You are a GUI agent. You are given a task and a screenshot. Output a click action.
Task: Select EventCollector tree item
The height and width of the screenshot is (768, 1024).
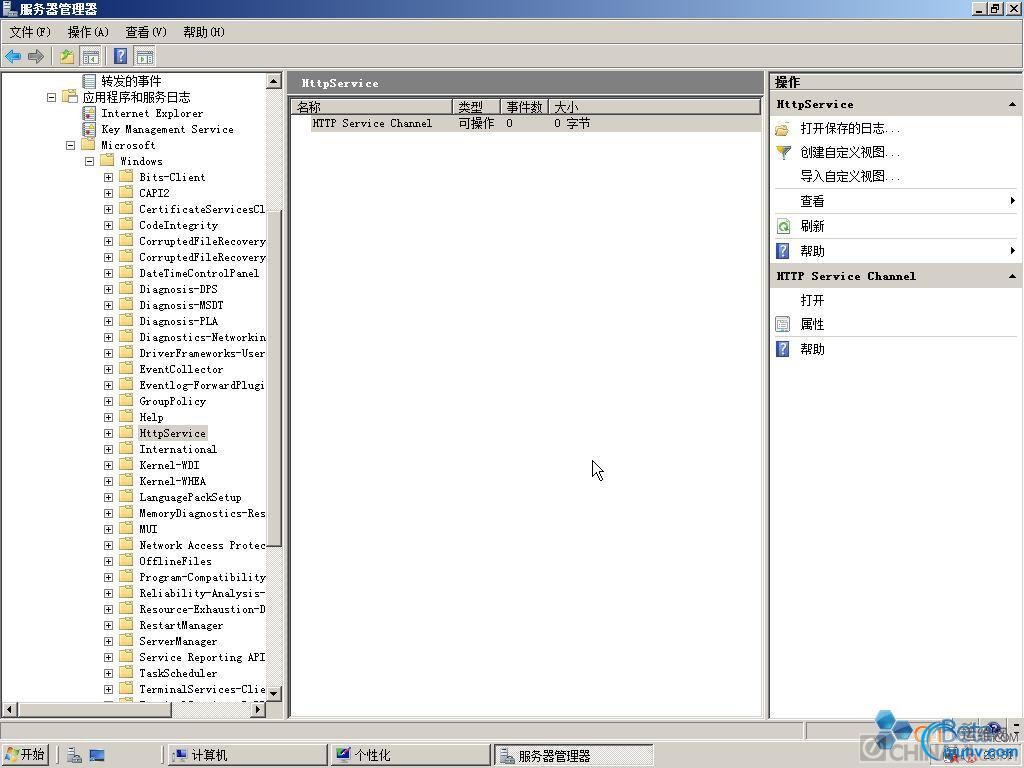tap(181, 370)
